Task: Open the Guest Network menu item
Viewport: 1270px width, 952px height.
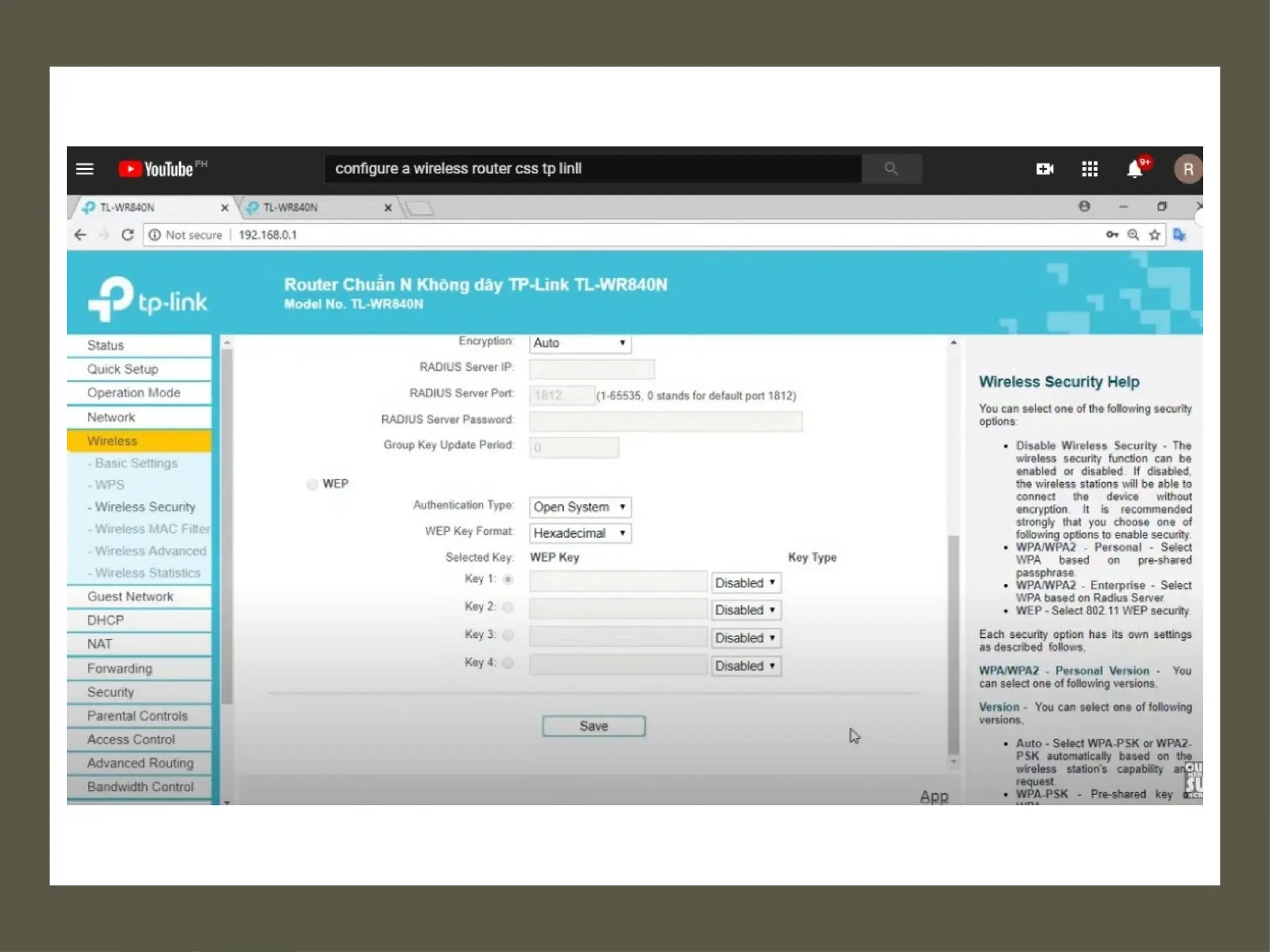Action: [130, 596]
